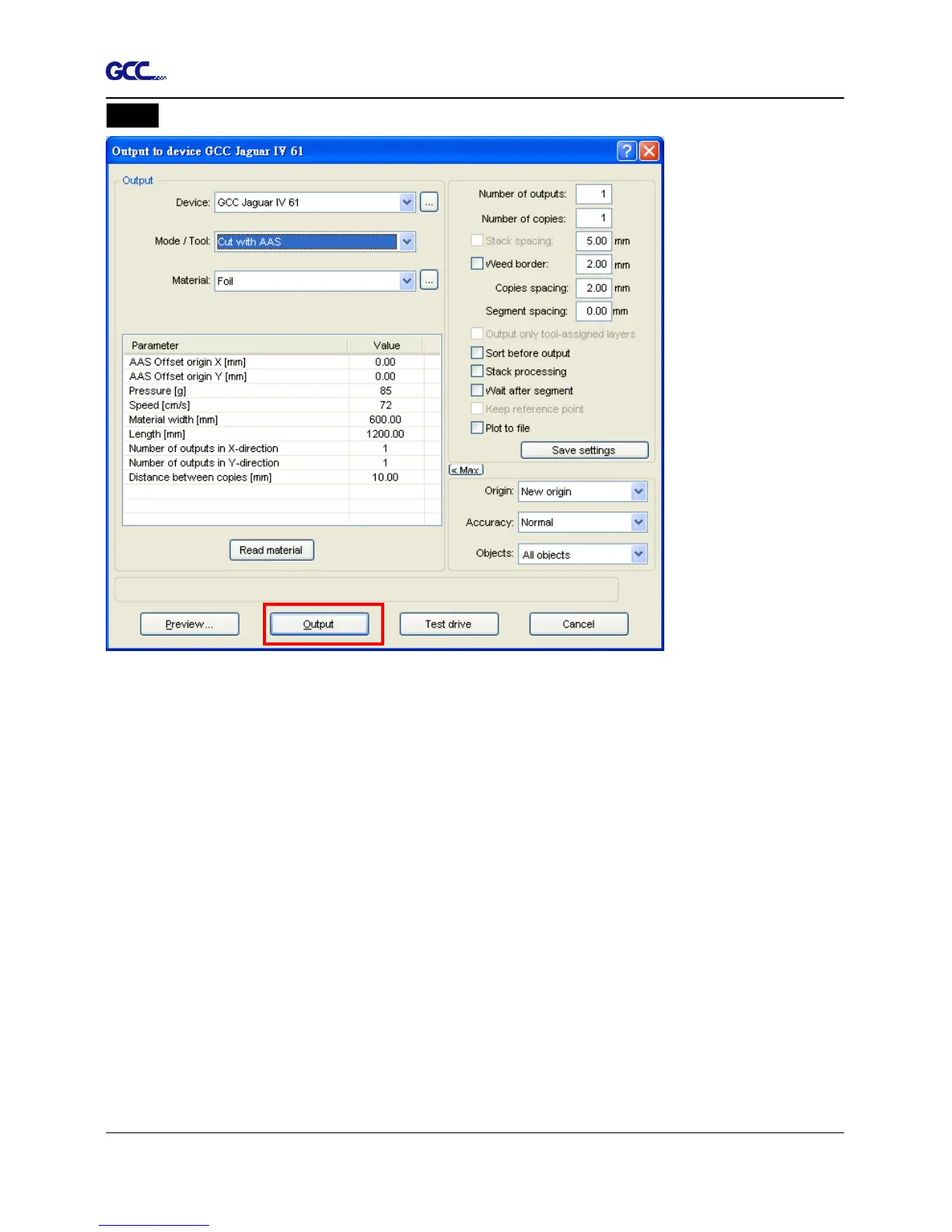
Task: Open the Origin dropdown
Action: (639, 492)
